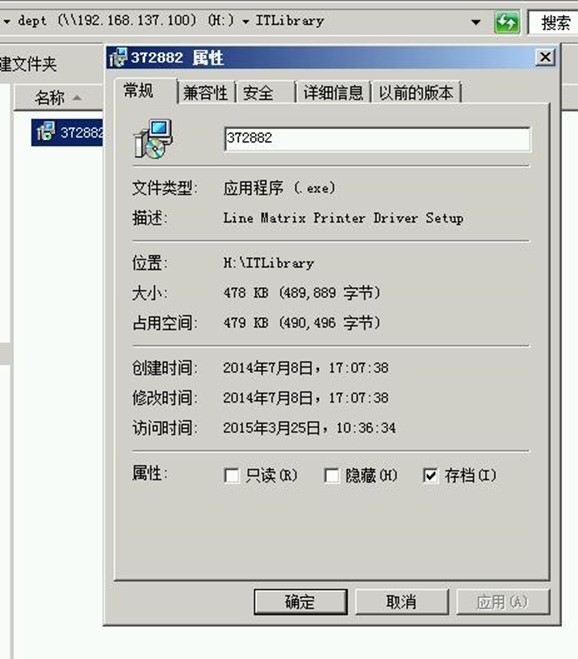
Task: Switch to the 常规 tab
Action: [145, 91]
